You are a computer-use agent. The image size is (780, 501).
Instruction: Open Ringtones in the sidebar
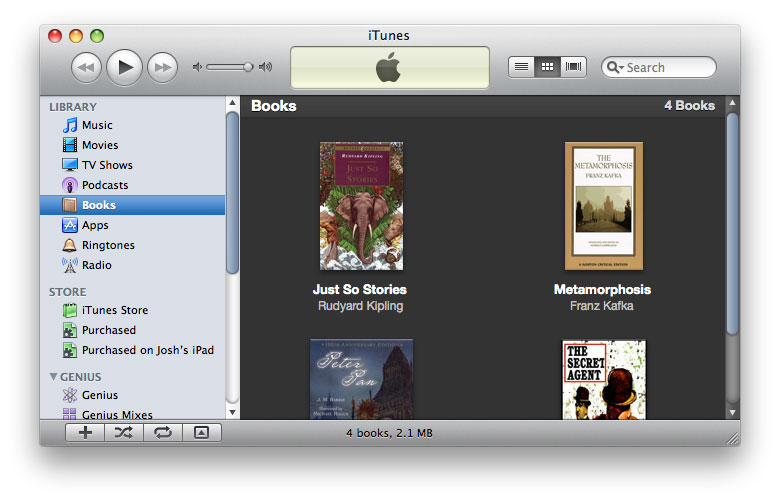tap(132, 245)
